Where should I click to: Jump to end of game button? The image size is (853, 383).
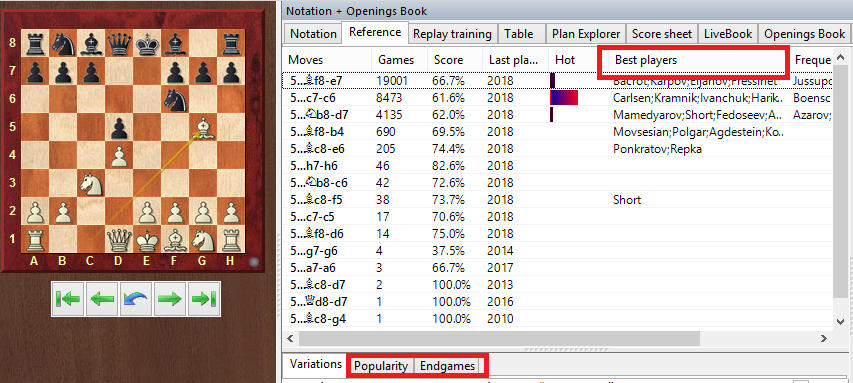tap(204, 299)
